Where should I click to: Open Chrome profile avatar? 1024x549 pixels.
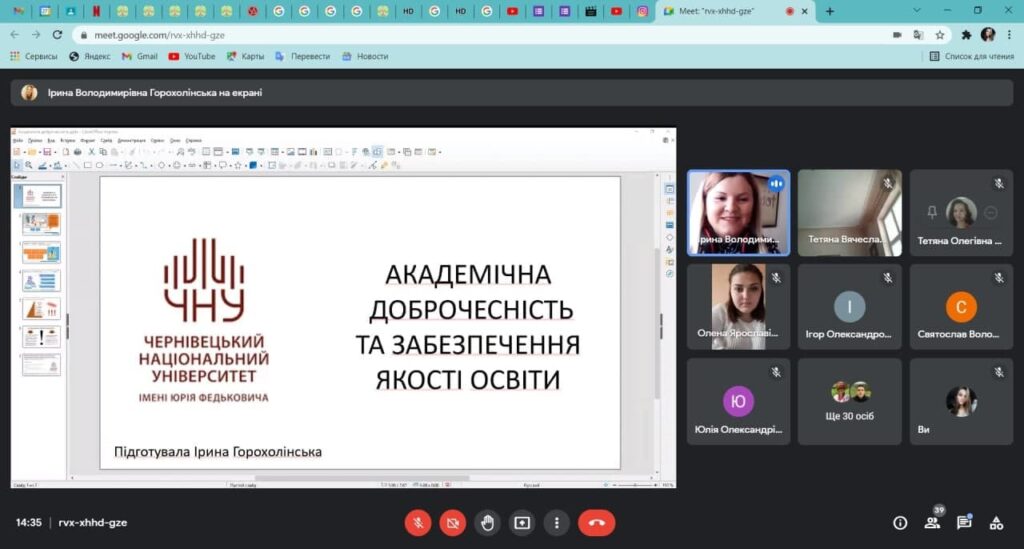987,35
